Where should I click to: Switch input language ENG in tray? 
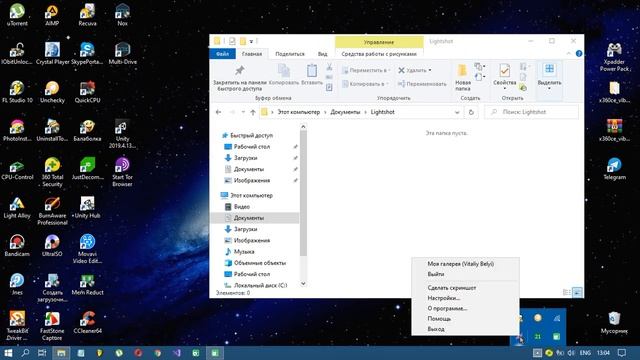click(x=585, y=353)
